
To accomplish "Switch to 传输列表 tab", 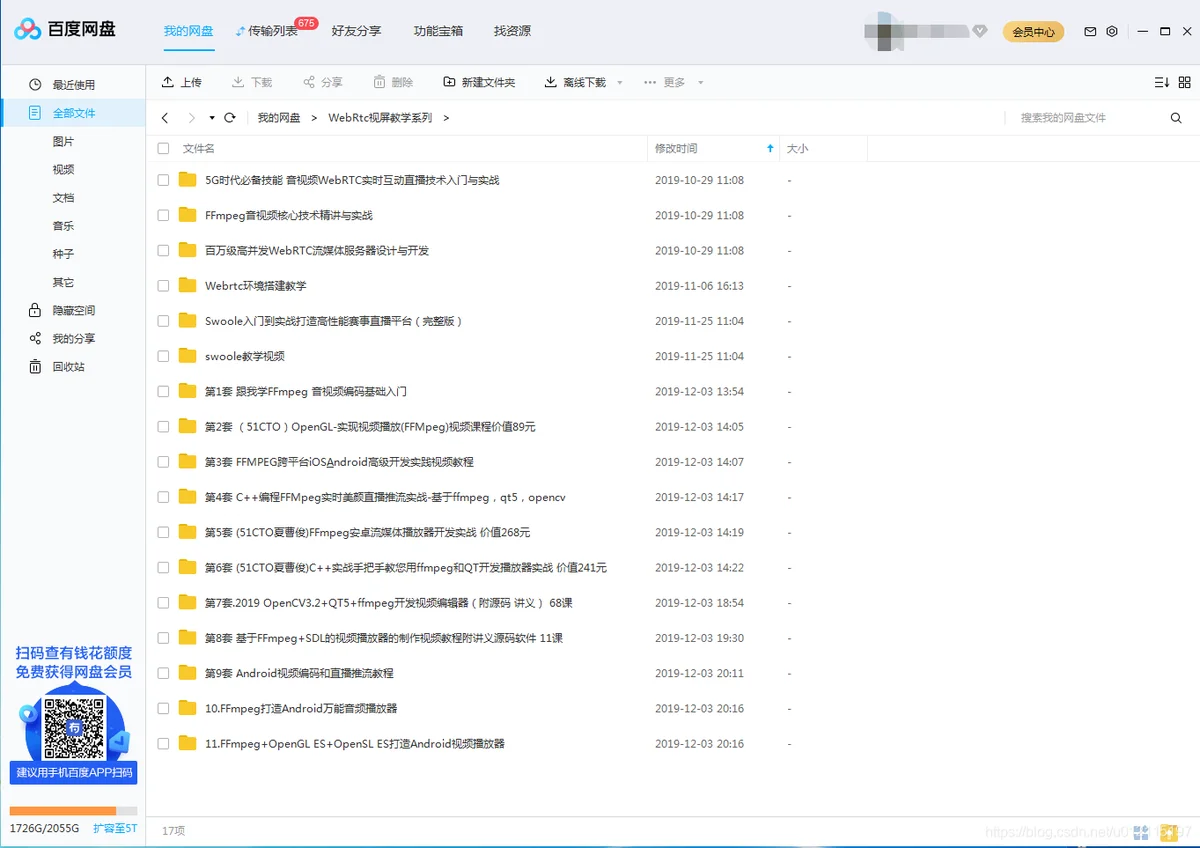I will (x=267, y=31).
